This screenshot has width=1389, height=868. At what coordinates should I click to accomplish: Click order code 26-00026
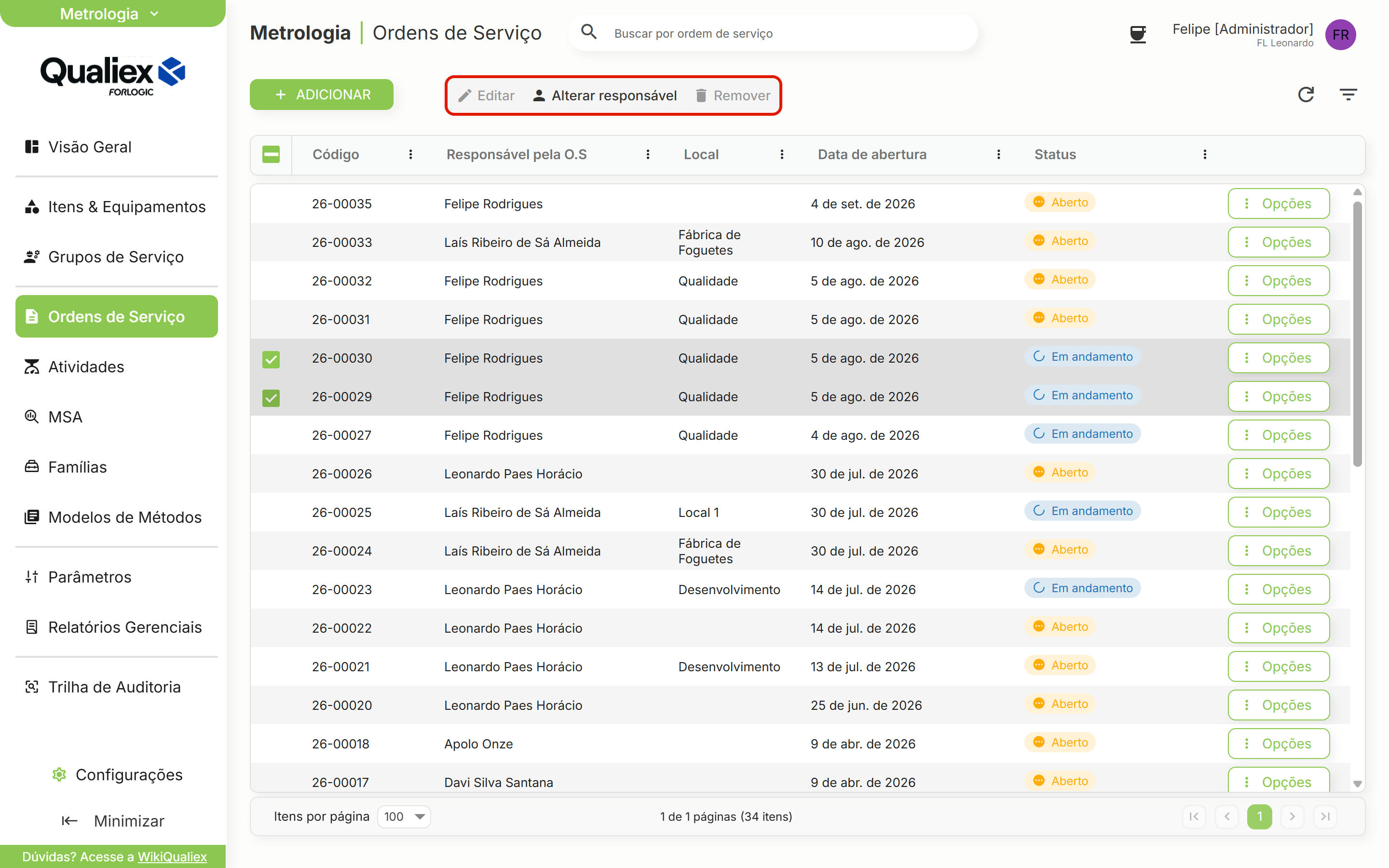pos(342,474)
